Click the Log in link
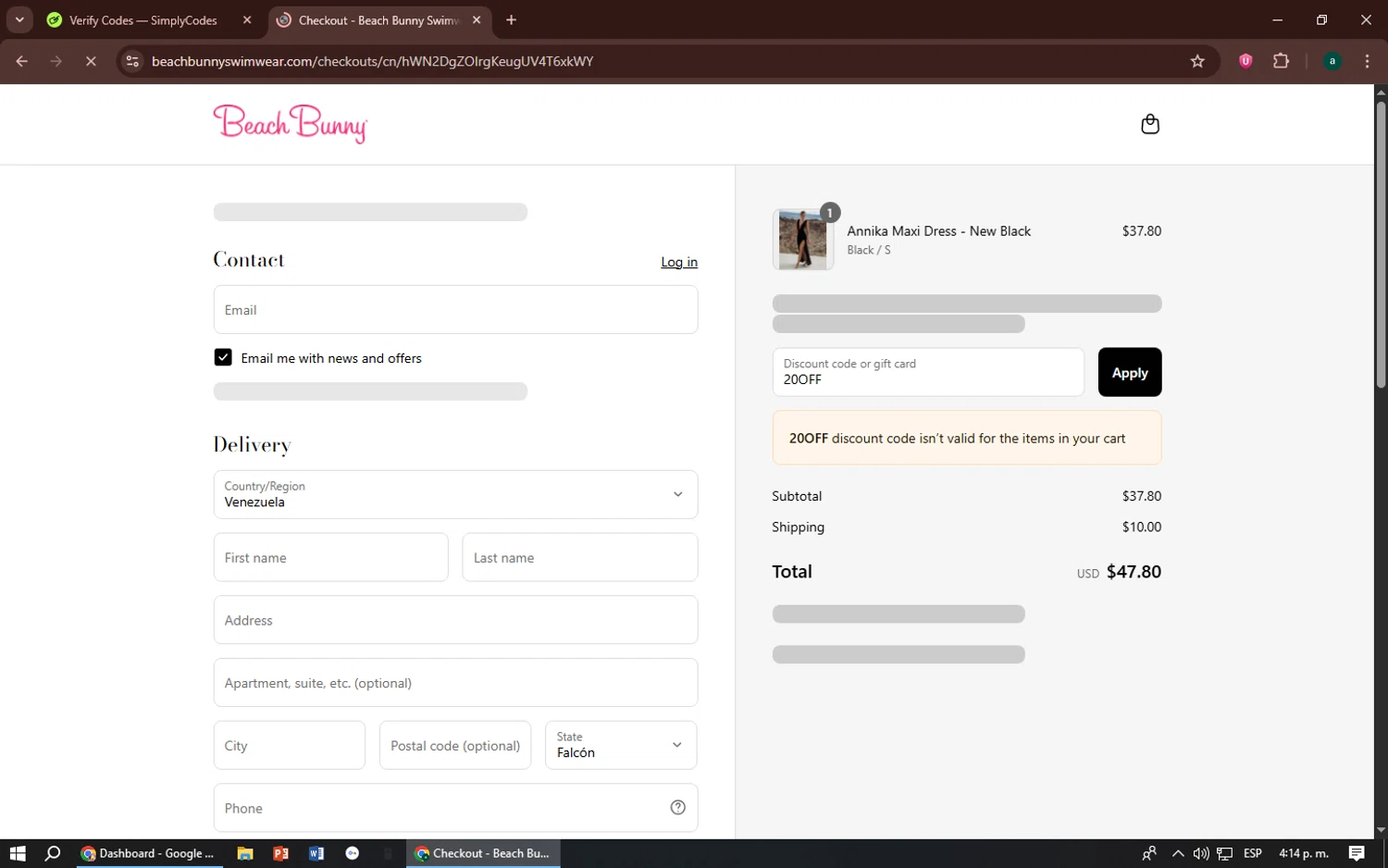The width and height of the screenshot is (1388, 868). 679,262
